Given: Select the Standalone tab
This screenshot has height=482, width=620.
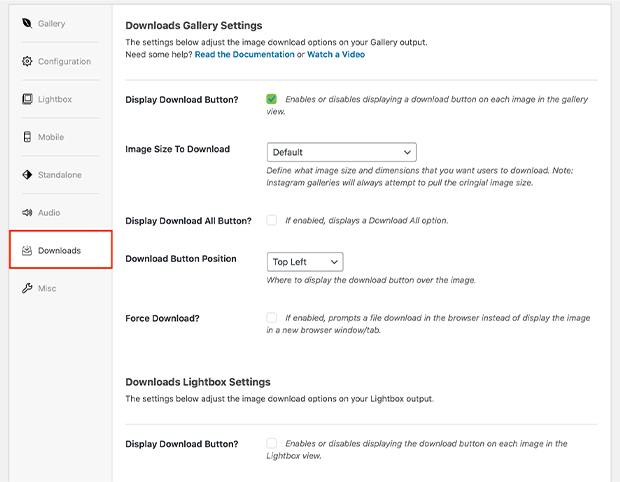Looking at the screenshot, I should pyautogui.click(x=60, y=175).
